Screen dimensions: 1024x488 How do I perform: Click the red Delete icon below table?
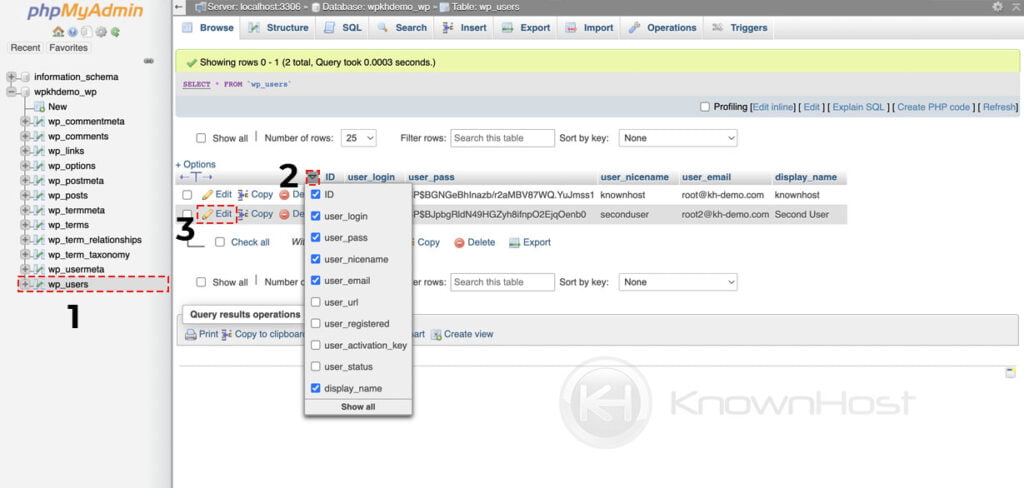tap(459, 242)
